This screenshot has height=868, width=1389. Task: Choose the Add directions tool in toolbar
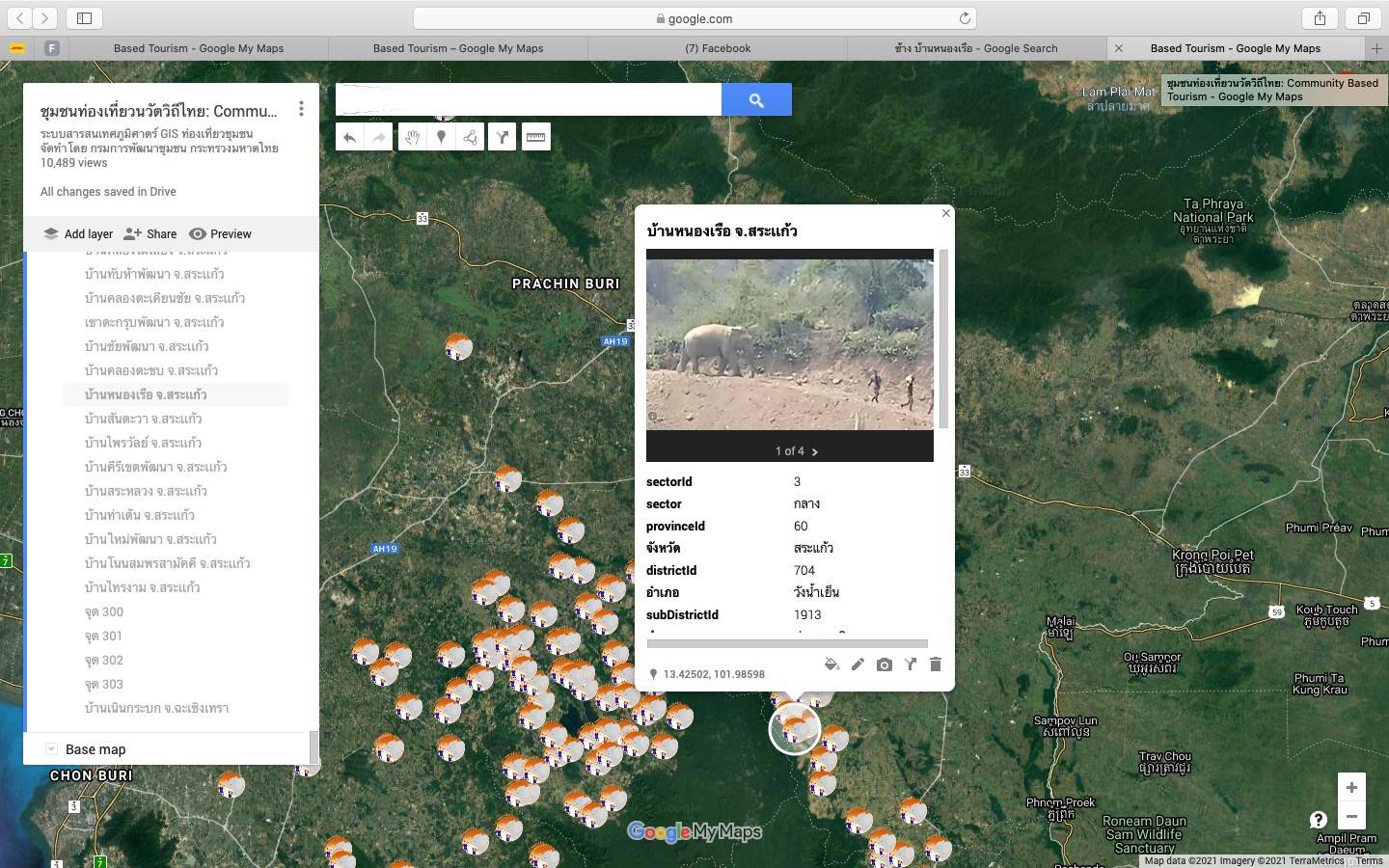(503, 137)
